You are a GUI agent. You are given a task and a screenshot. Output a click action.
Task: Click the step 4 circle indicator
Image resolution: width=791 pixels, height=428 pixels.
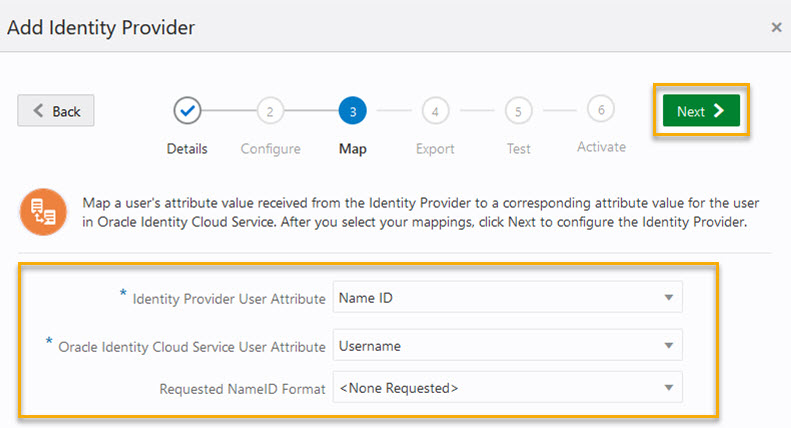[435, 110]
